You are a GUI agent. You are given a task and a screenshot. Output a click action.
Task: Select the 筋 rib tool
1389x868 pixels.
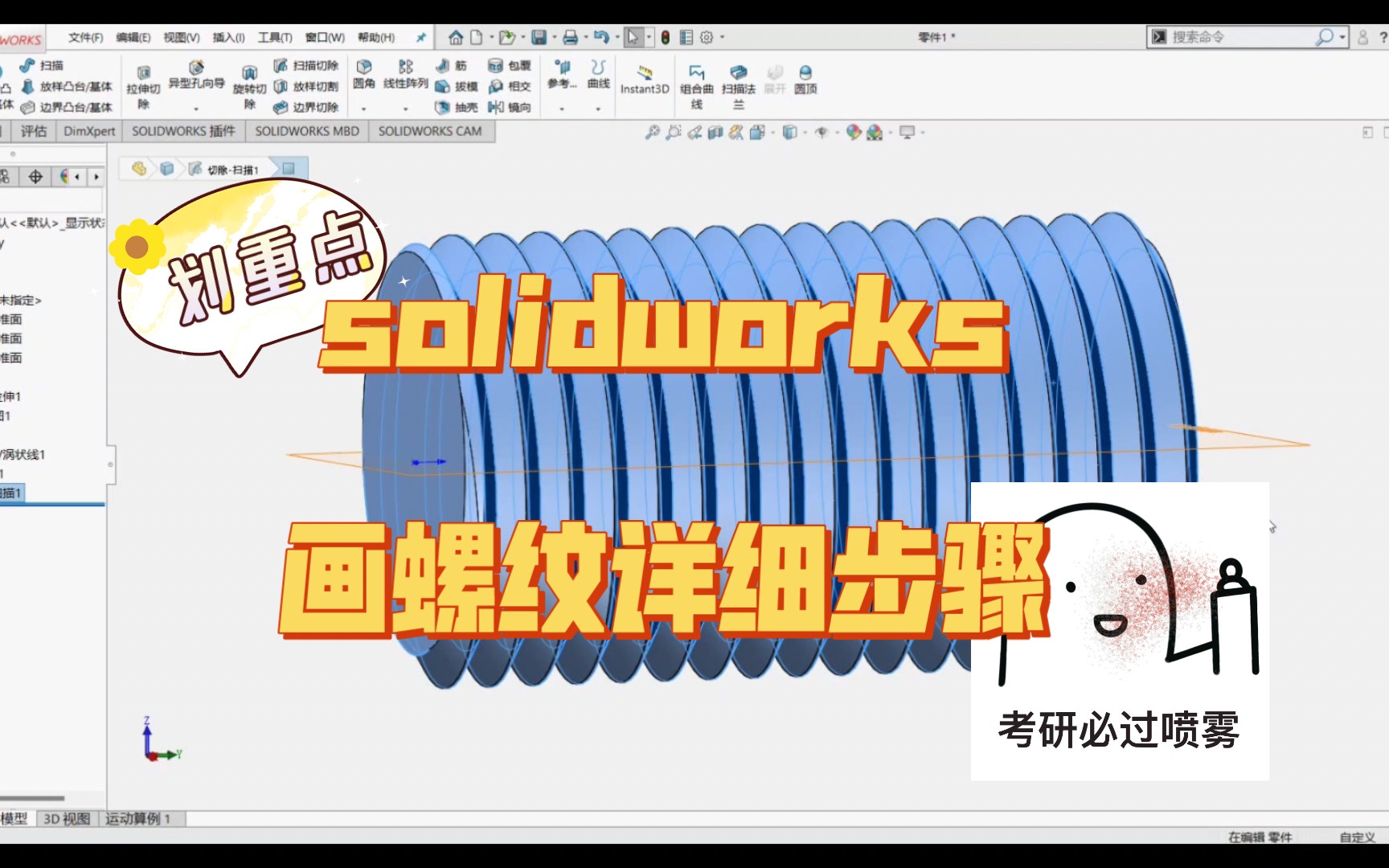452,66
